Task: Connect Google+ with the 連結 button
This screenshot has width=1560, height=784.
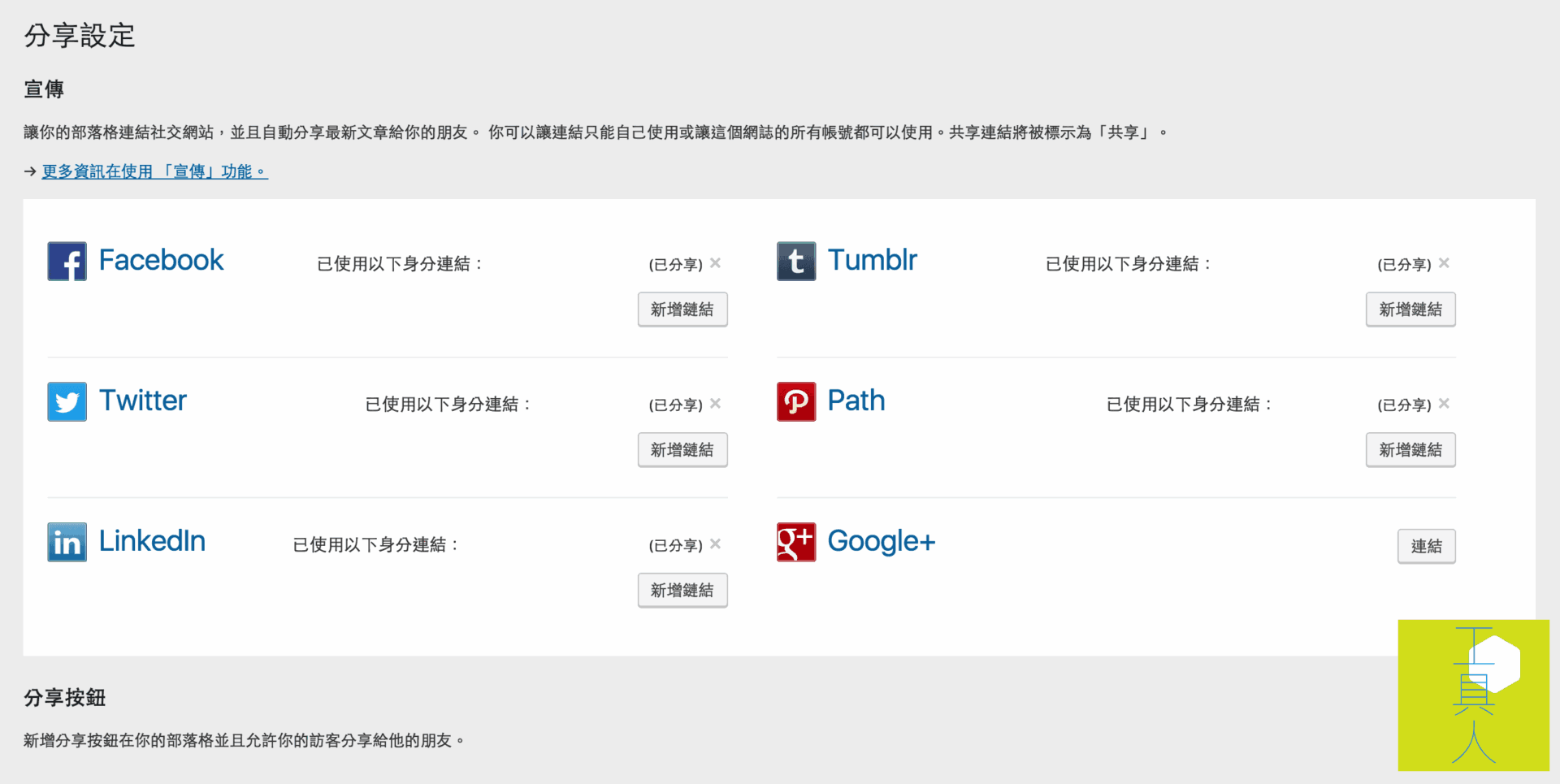Action: point(1427,546)
